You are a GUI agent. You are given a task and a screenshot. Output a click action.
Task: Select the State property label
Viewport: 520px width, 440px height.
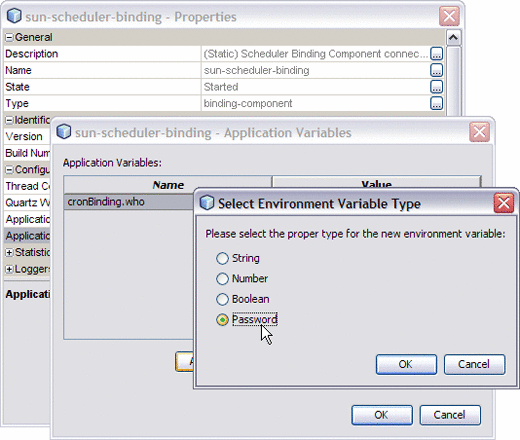(x=17, y=87)
